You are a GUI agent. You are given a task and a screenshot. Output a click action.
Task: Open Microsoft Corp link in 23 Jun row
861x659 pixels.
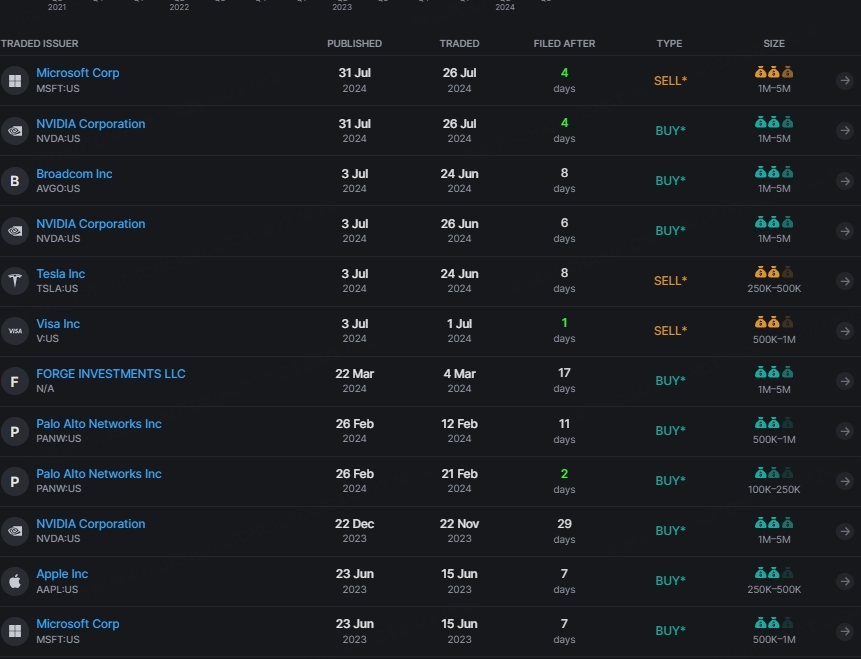[77, 624]
